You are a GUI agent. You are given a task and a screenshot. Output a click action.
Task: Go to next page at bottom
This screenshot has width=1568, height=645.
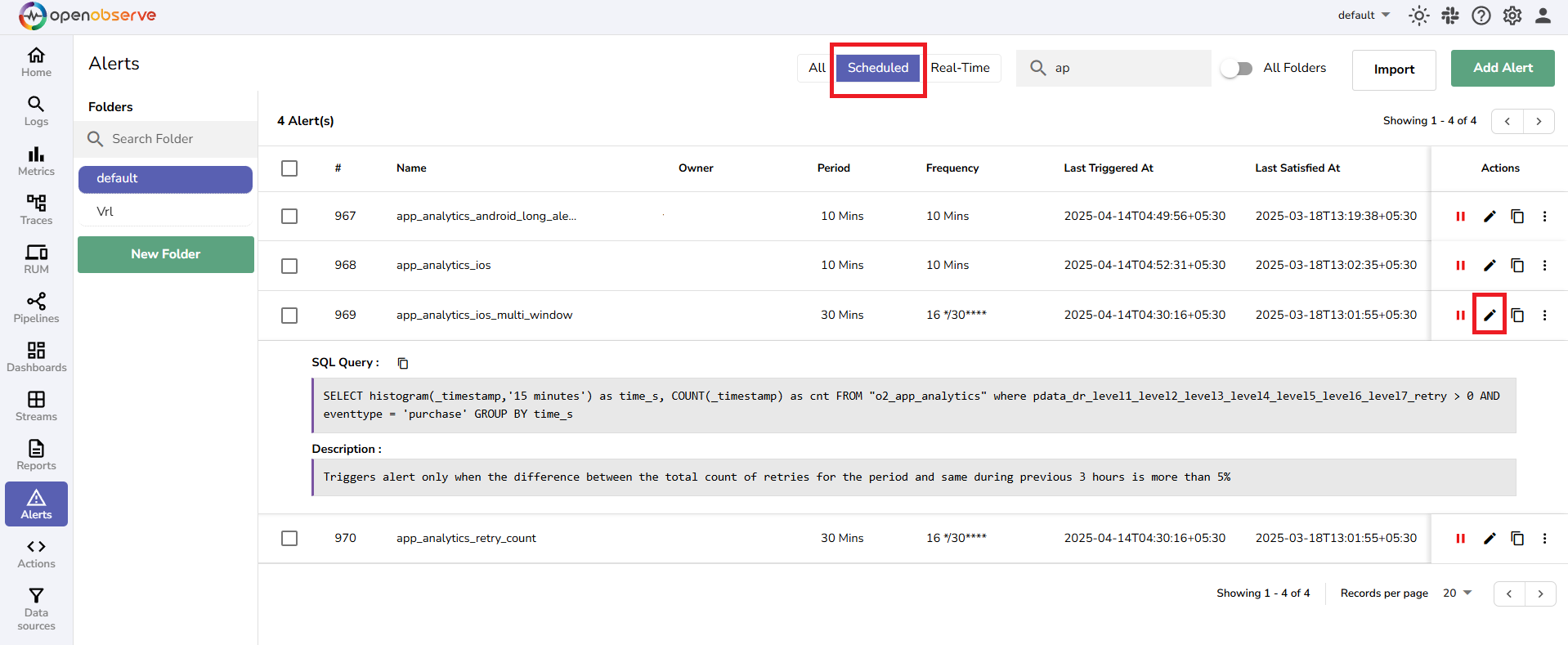click(1540, 593)
